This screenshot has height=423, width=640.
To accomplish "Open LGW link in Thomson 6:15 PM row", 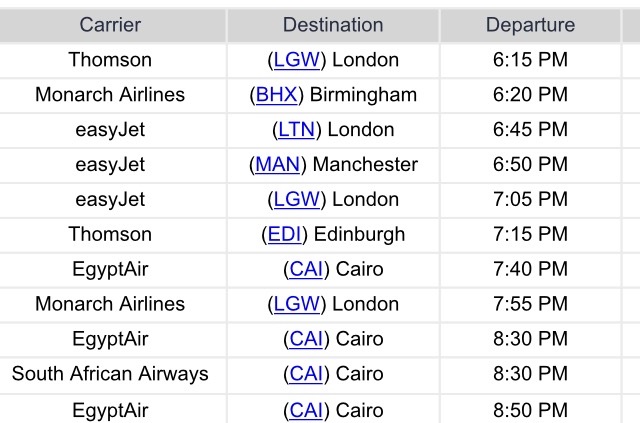I will tap(297, 60).
